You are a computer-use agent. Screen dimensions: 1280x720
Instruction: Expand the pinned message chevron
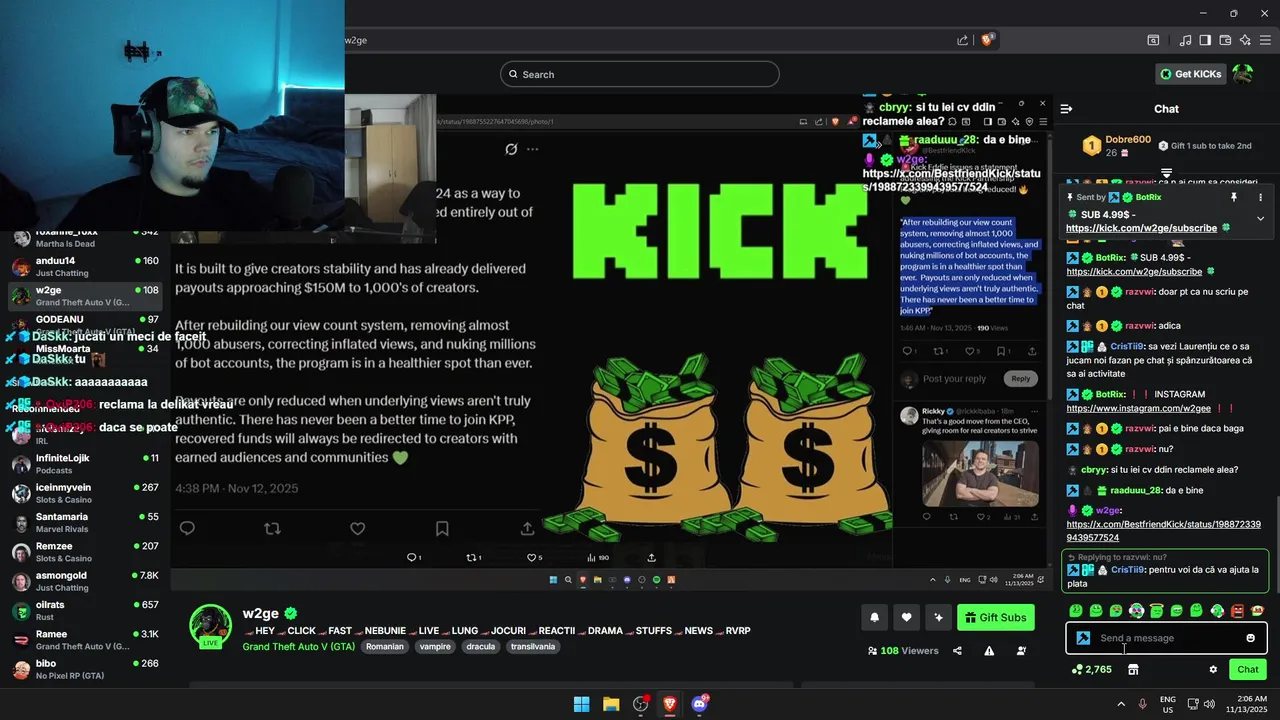[x=1260, y=218]
